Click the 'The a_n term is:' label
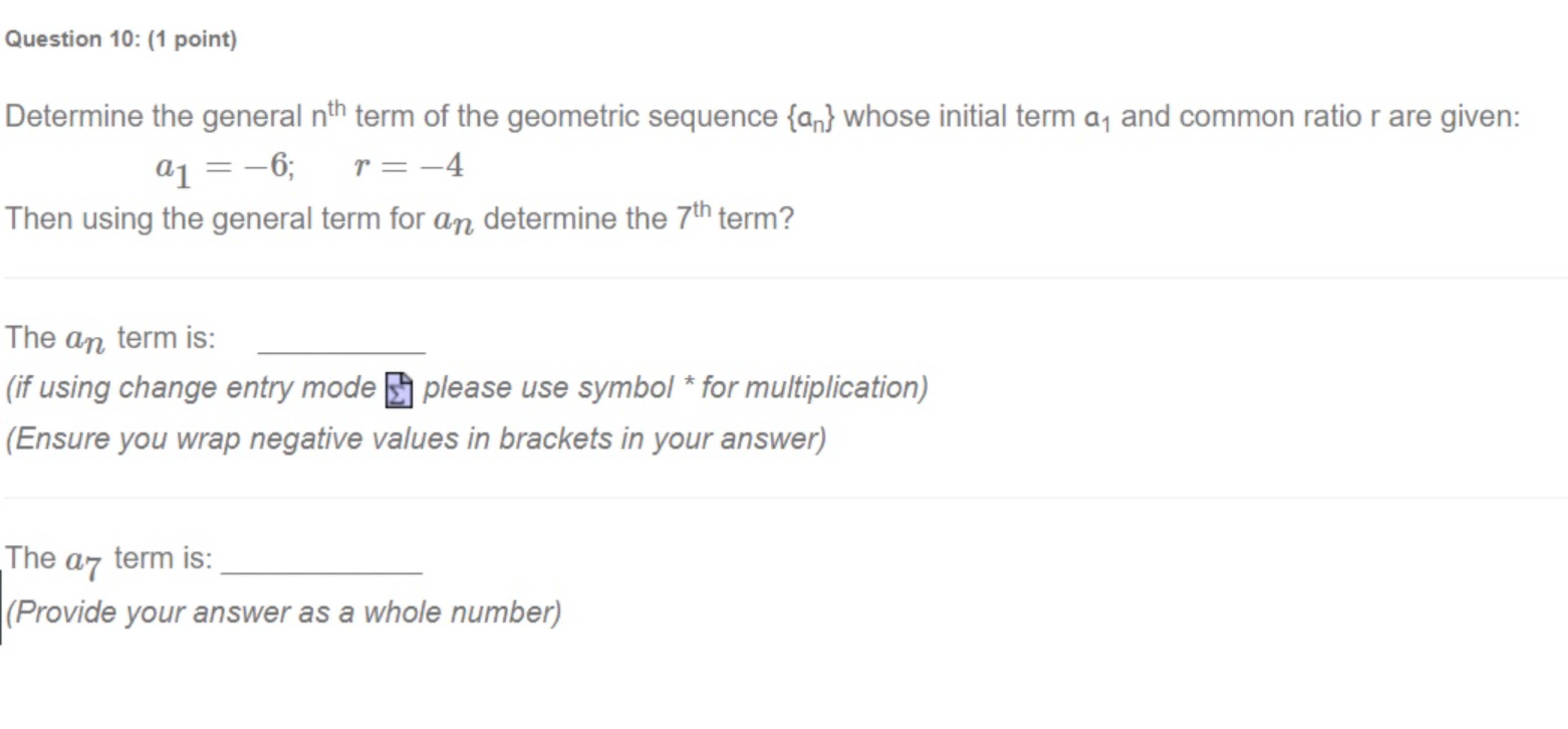The image size is (1568, 729). tap(110, 338)
